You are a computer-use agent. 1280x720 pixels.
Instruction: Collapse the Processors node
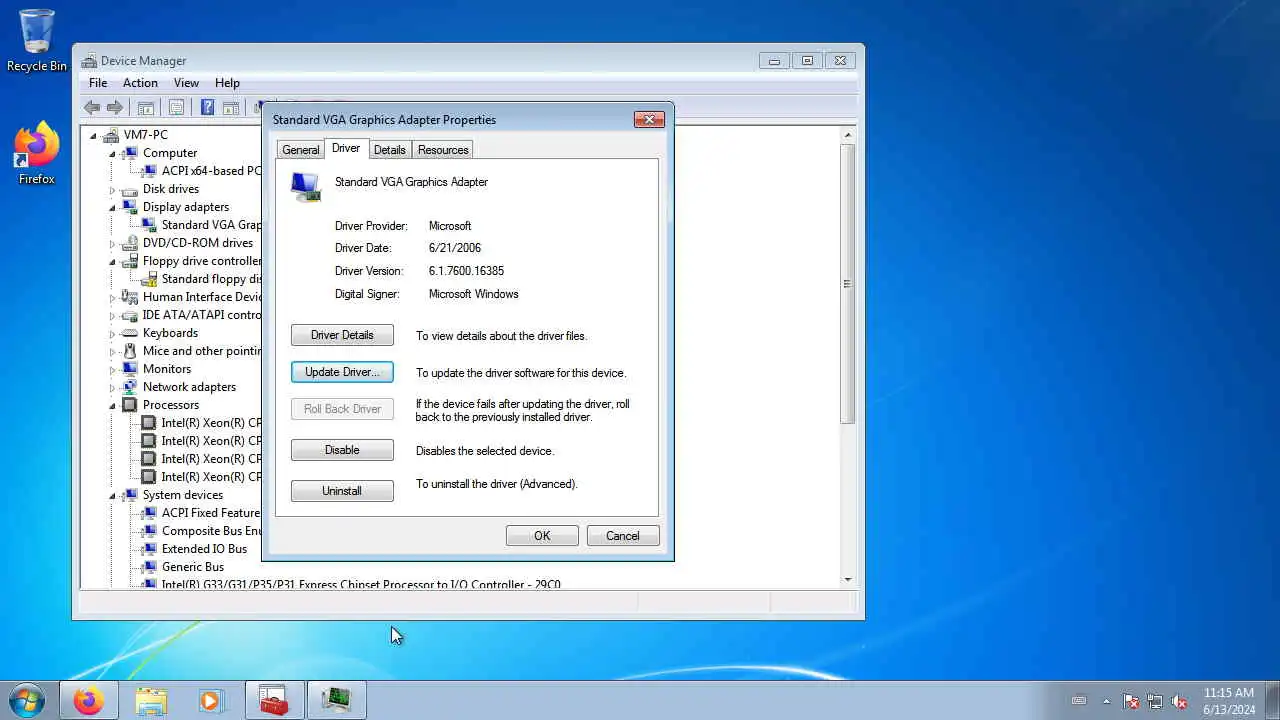pyautogui.click(x=112, y=406)
